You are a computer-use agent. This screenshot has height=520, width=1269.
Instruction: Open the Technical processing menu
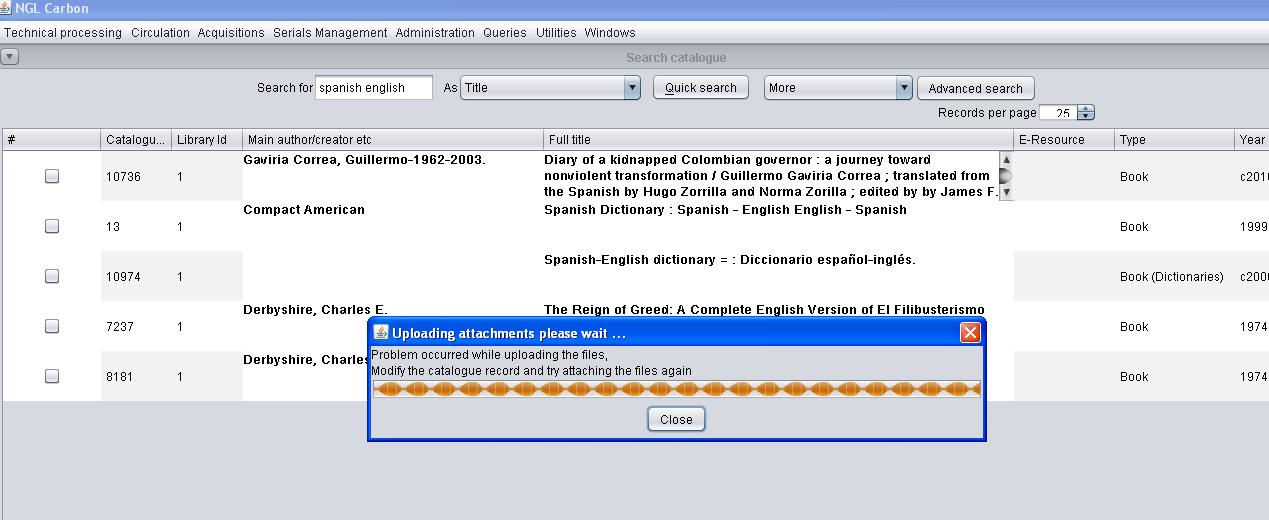coord(63,33)
